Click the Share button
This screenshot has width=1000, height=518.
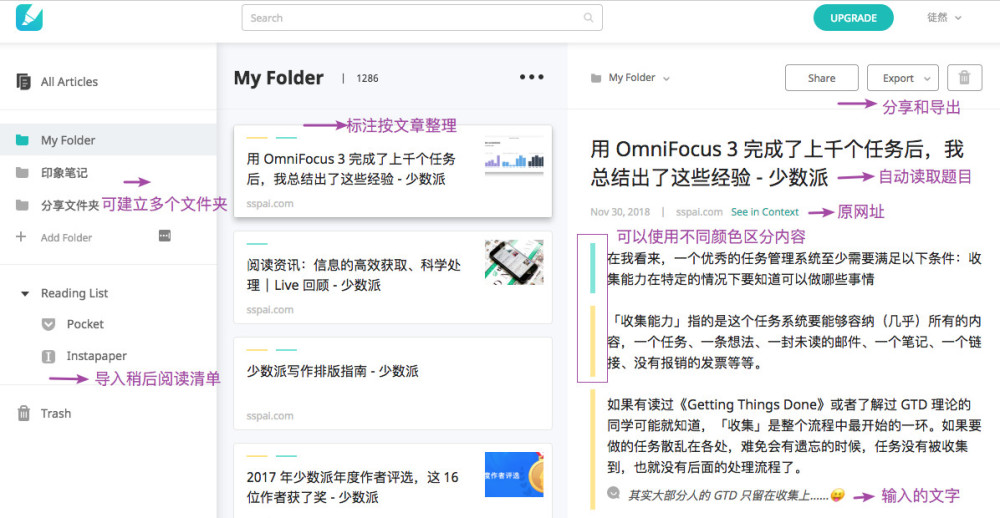[821, 78]
